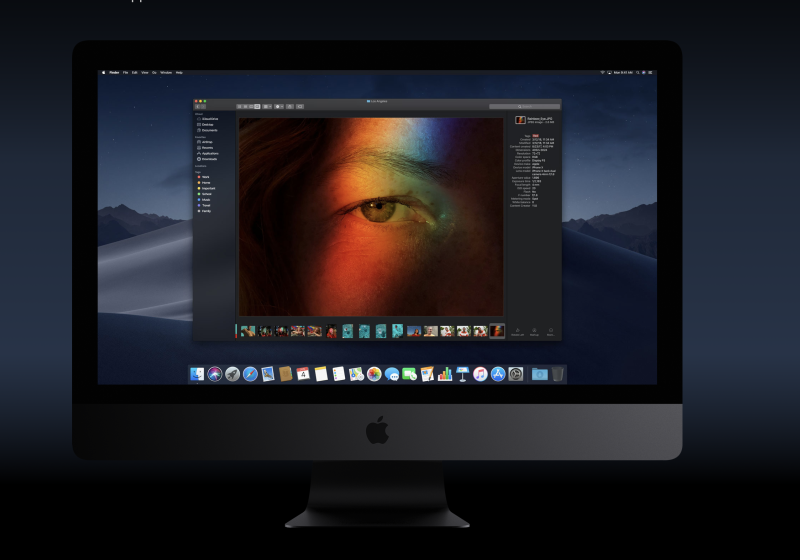The image size is (800, 560).
Task: Open Messages from the Dock
Action: (x=391, y=374)
